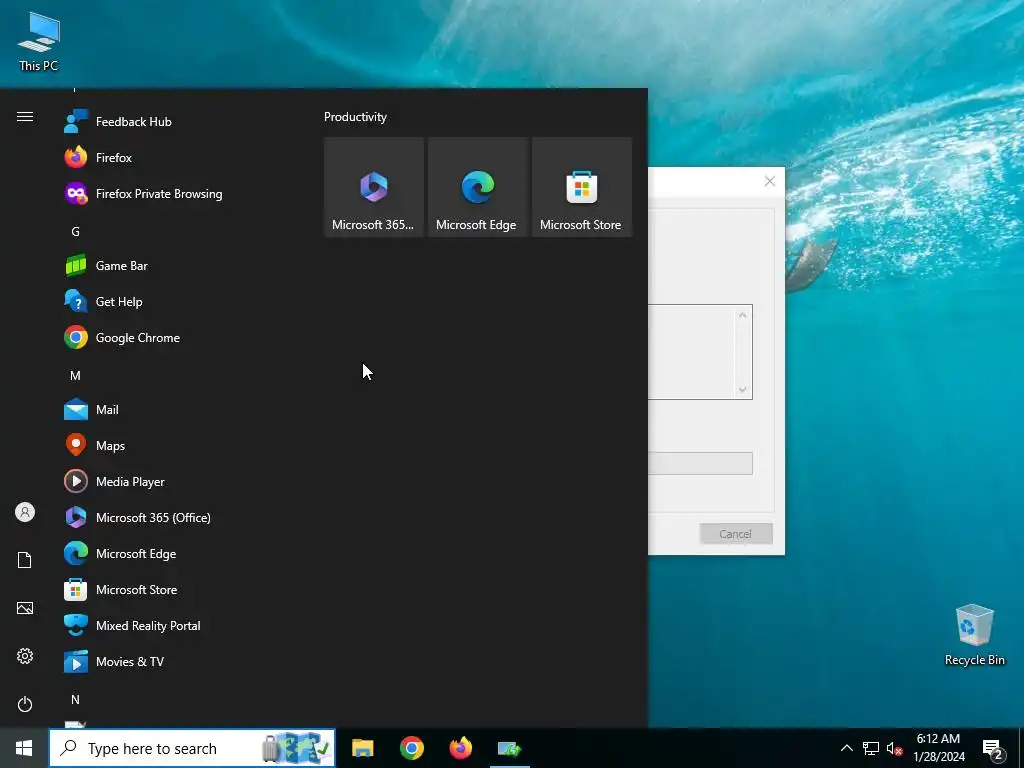
Task: Open the Mail app
Action: [176, 409]
